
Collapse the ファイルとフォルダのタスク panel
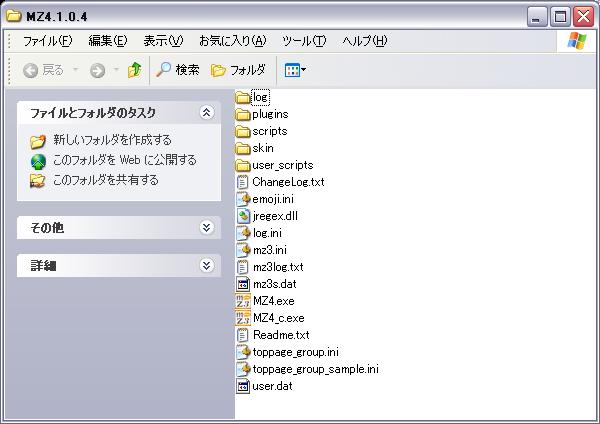click(x=206, y=113)
